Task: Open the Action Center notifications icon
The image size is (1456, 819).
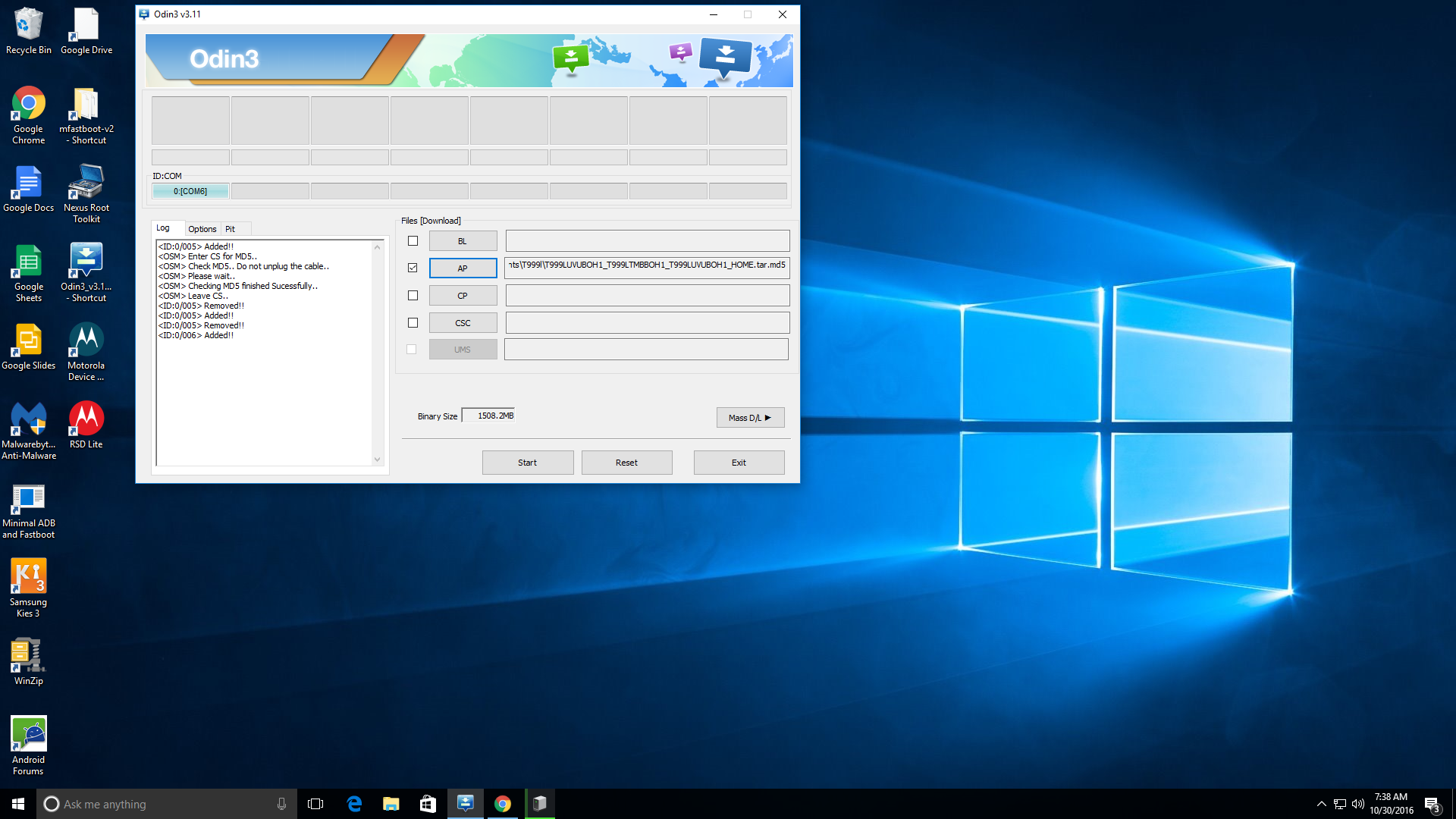Action: click(1432, 804)
